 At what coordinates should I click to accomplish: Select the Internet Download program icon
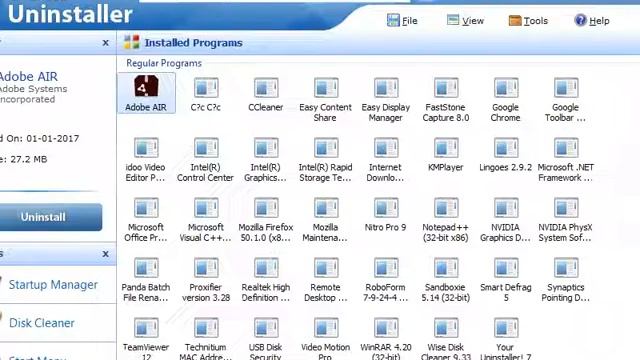click(386, 147)
